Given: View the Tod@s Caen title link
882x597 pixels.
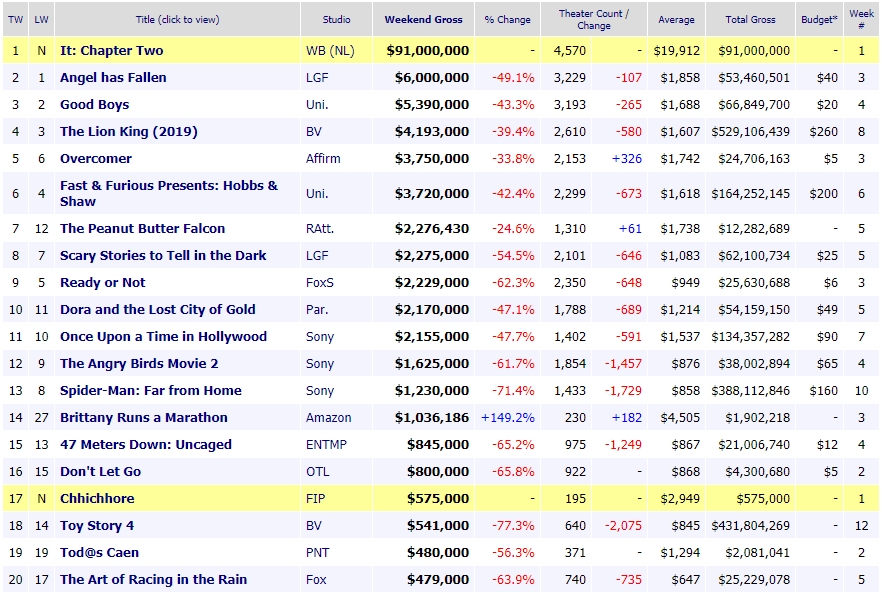Looking at the screenshot, I should click(99, 553).
